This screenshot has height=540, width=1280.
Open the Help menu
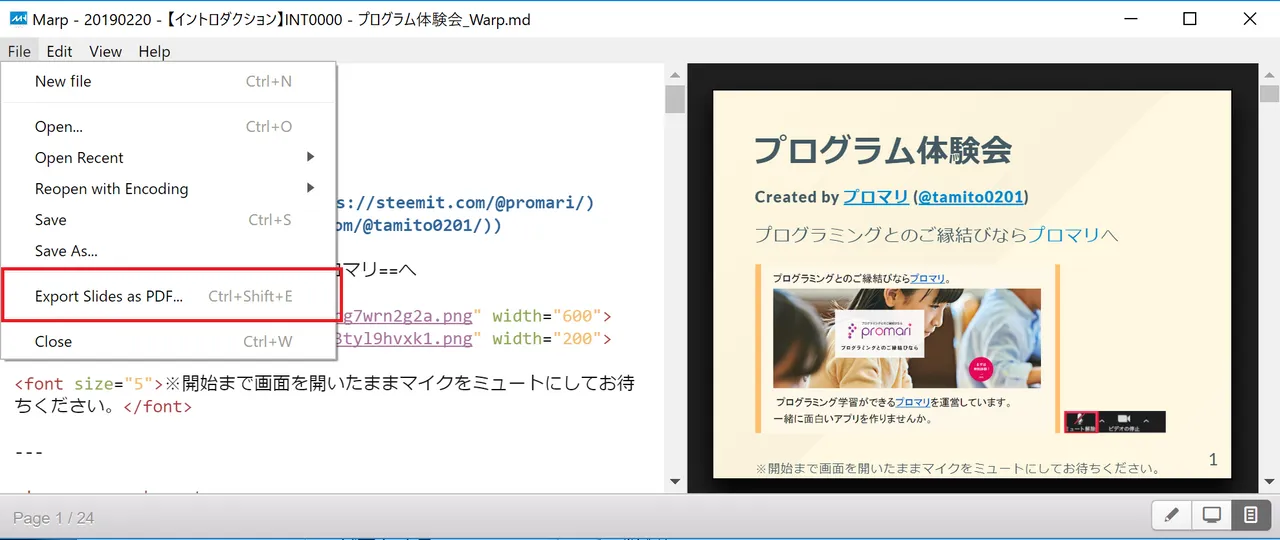click(x=154, y=51)
